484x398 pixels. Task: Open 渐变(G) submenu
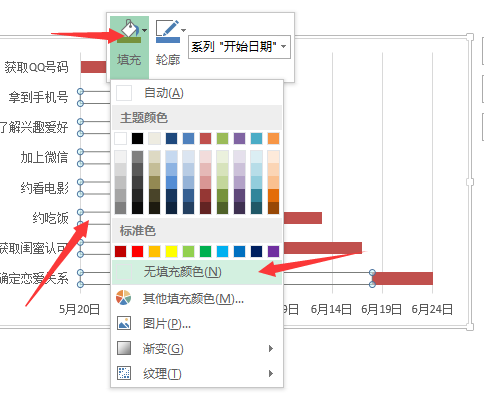click(x=197, y=348)
